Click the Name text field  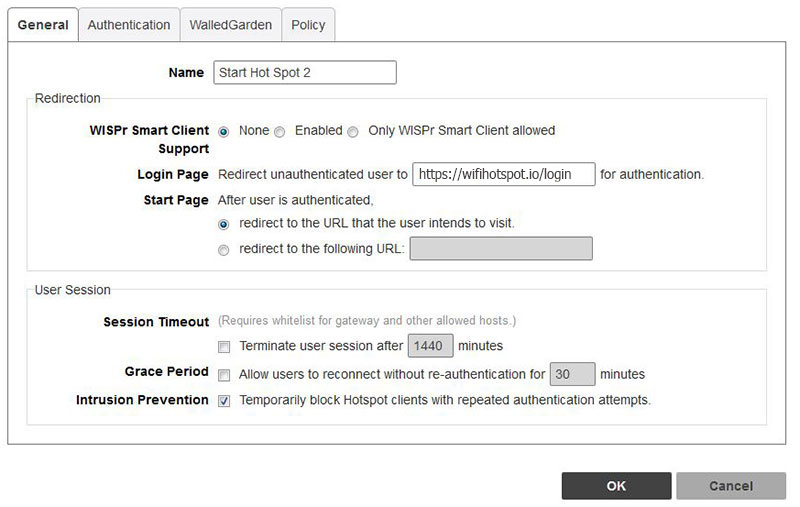tap(305, 73)
